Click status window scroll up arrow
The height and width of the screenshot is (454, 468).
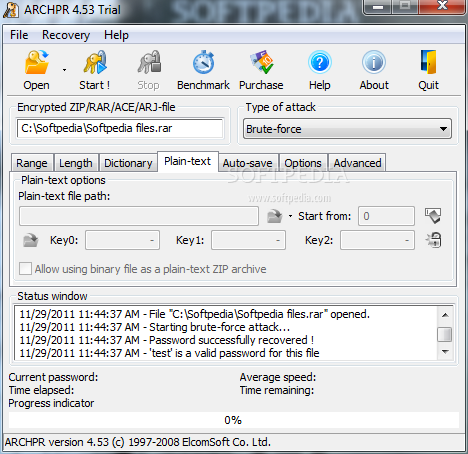pos(445,315)
